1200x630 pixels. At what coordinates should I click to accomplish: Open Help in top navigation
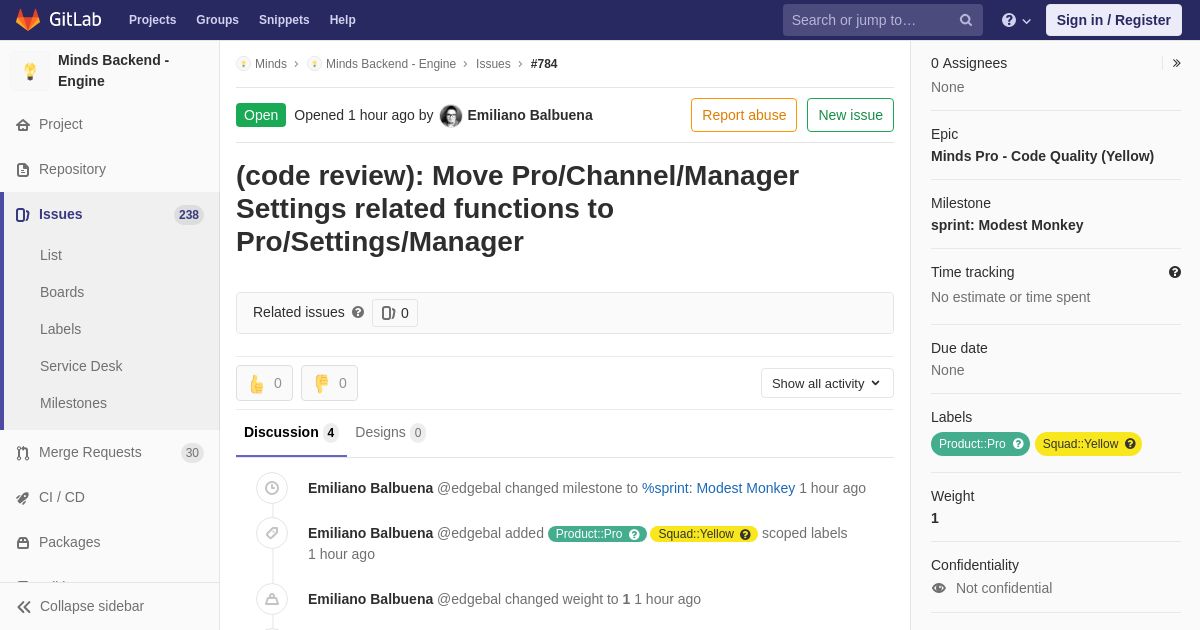(343, 20)
